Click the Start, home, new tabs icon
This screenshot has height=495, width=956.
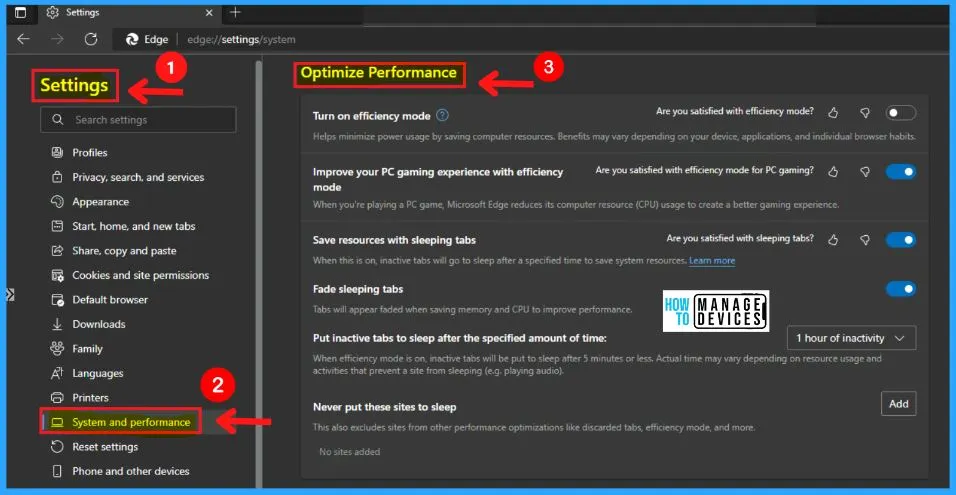click(57, 226)
